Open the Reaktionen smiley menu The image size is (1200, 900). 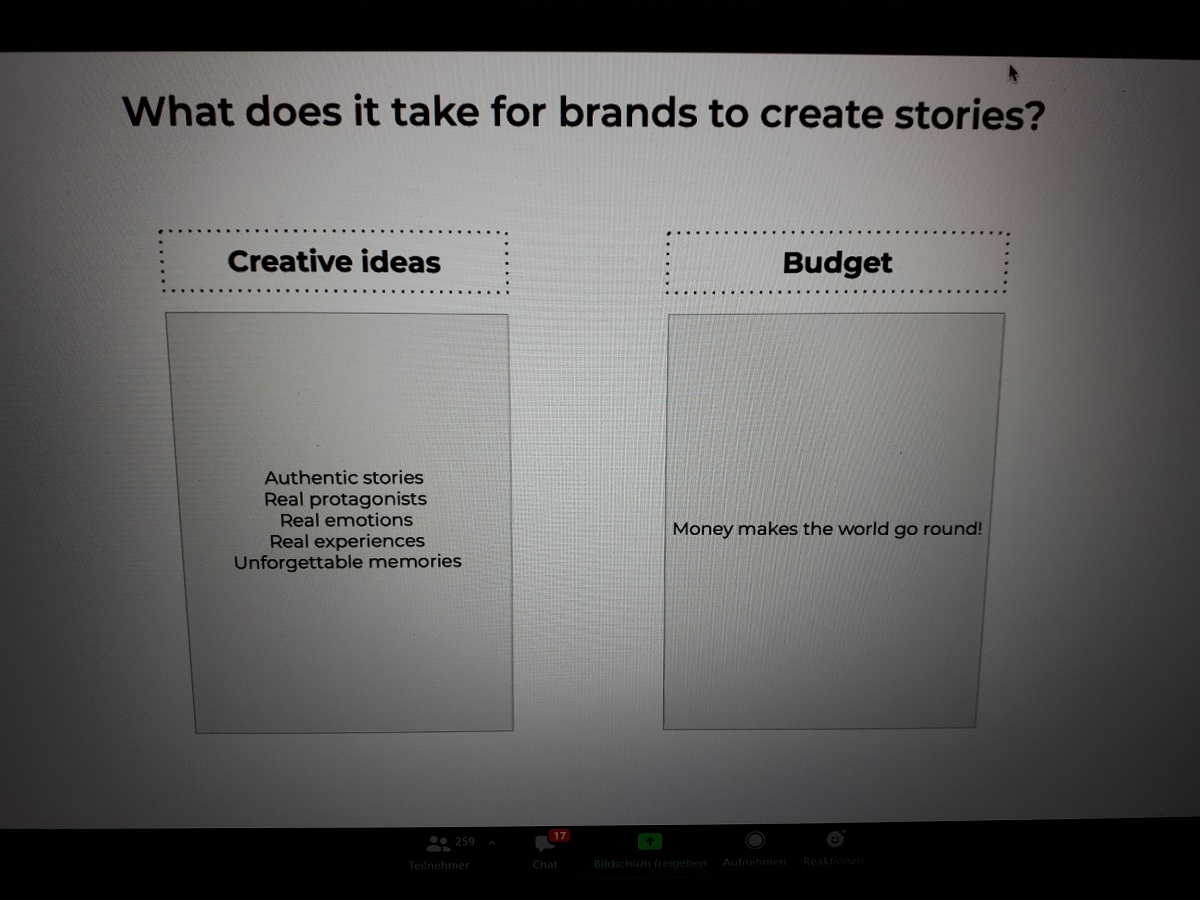[834, 848]
